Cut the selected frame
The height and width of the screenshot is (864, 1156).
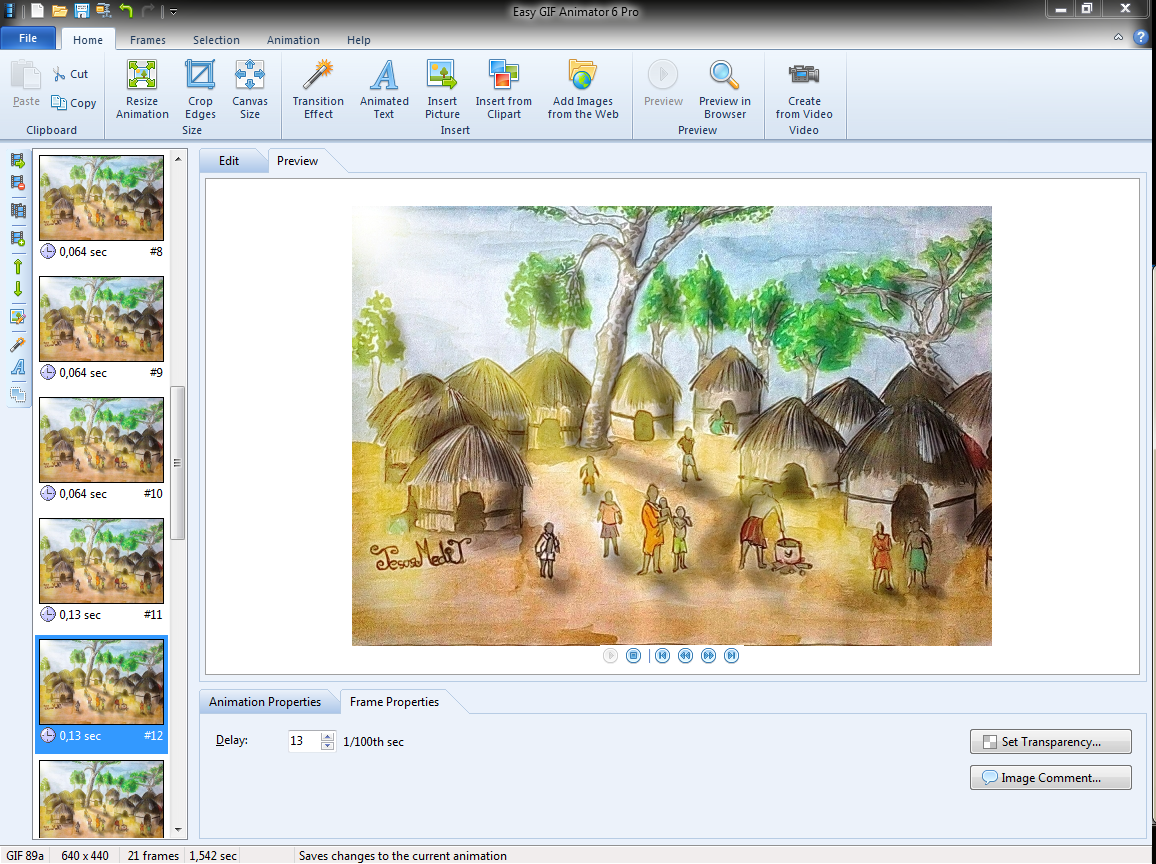coord(70,74)
